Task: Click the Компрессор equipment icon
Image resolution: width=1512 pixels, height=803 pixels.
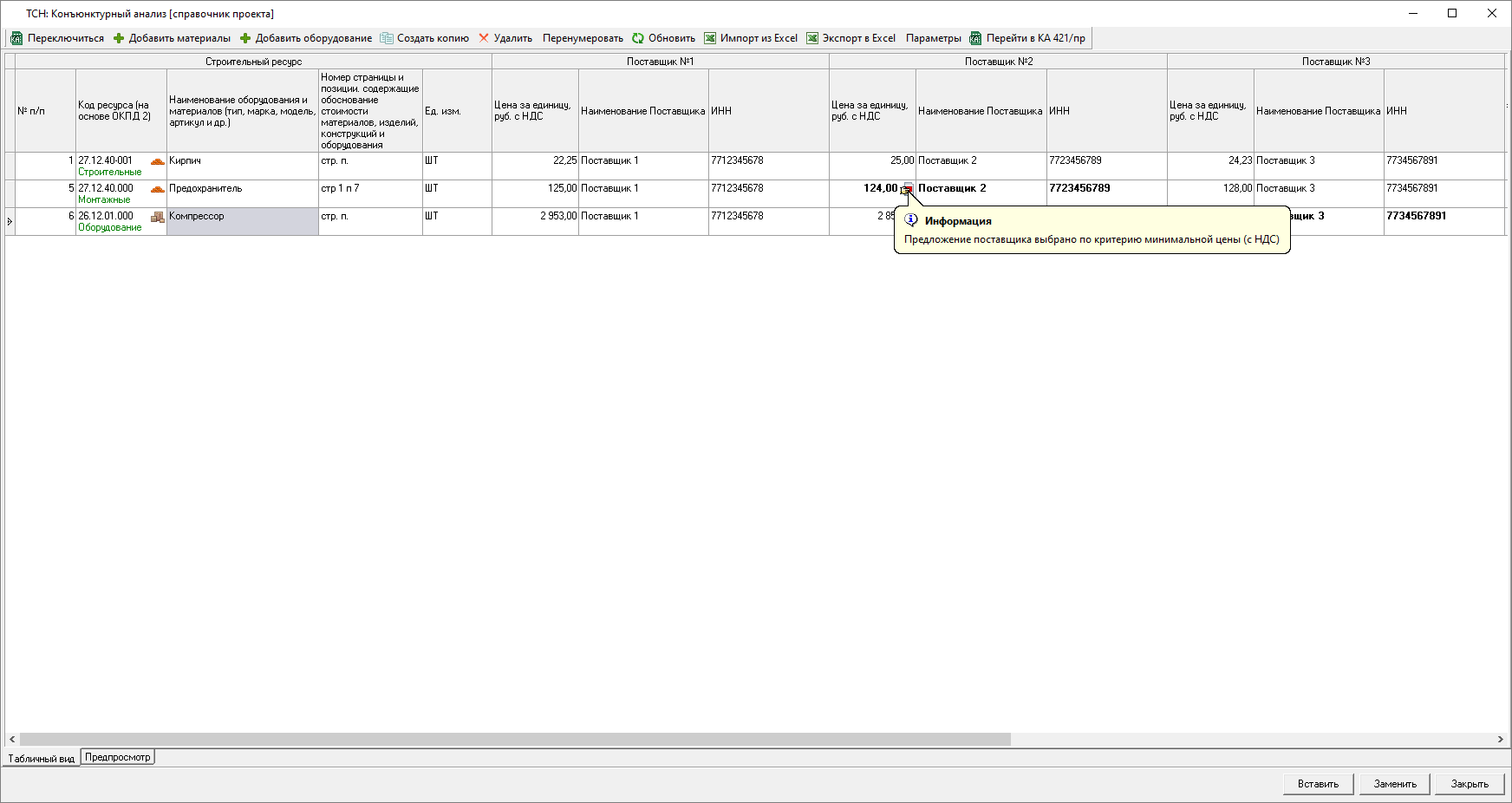Action: [157, 217]
